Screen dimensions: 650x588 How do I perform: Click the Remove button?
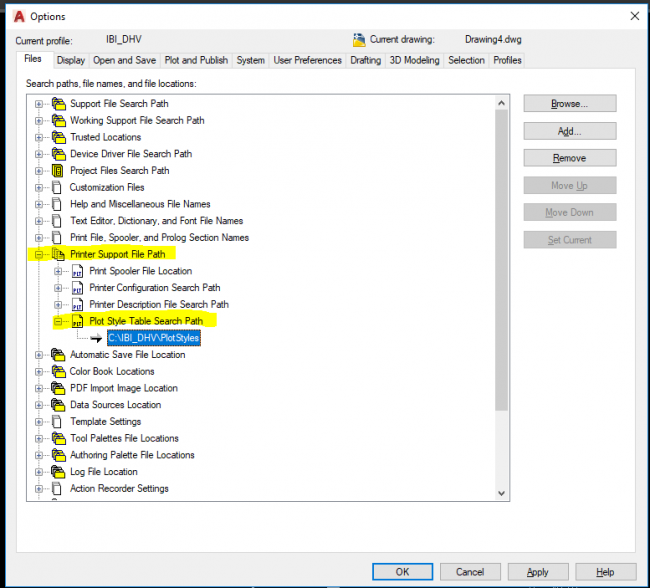pos(569,158)
